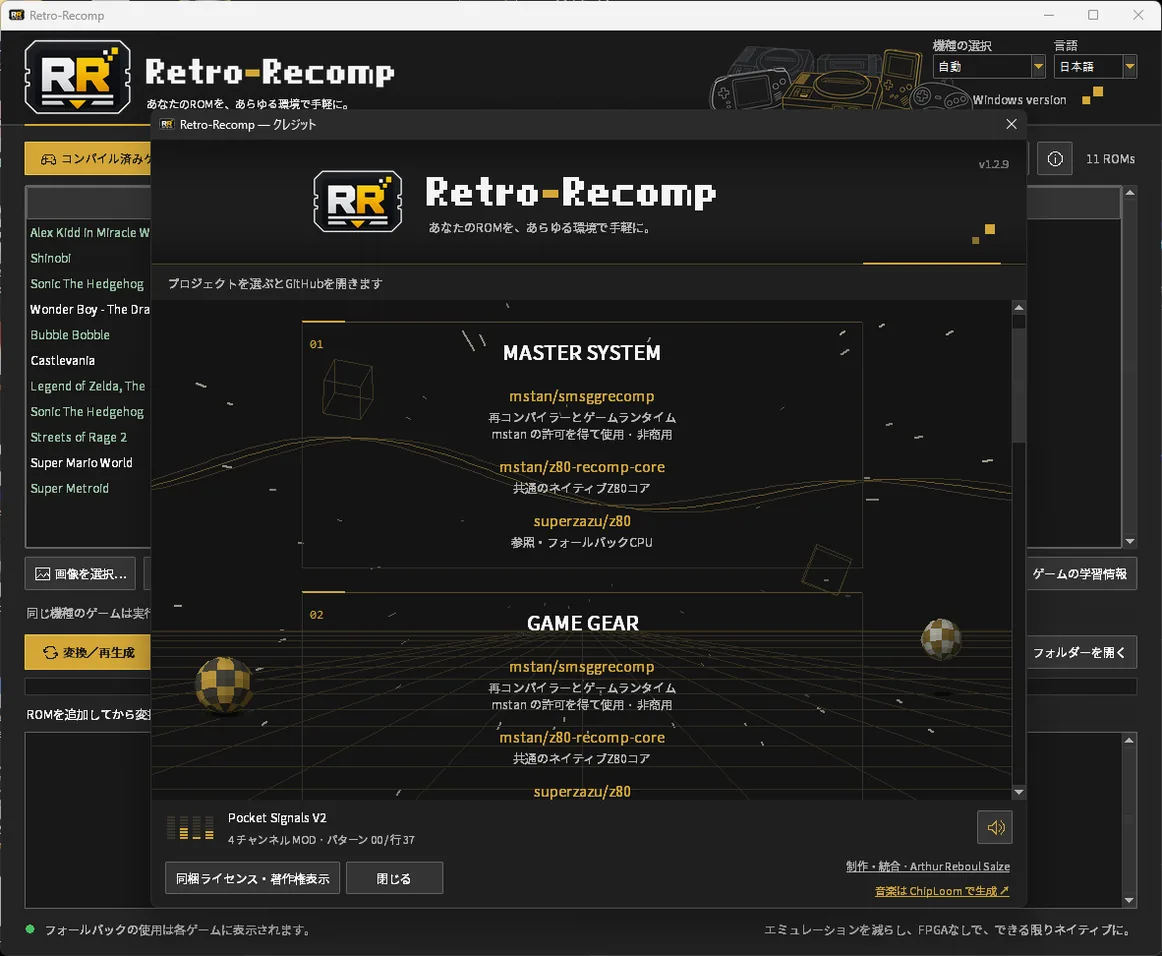1162x956 pixels.
Task: Open the 制作・統合 Arthur Reboul Salze link
Action: [x=928, y=866]
